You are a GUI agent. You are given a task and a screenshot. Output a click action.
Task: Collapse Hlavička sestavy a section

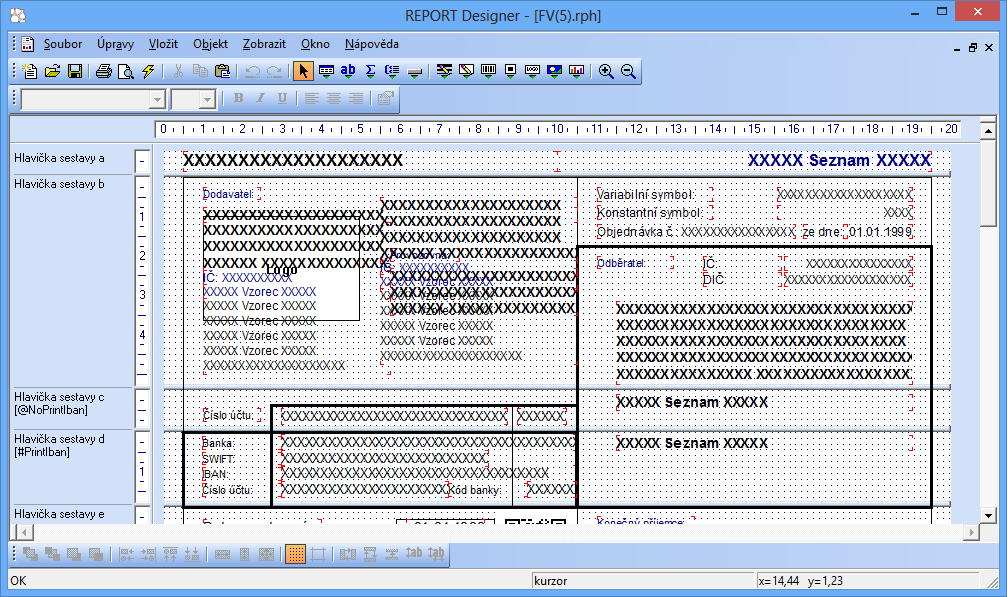pos(142,161)
